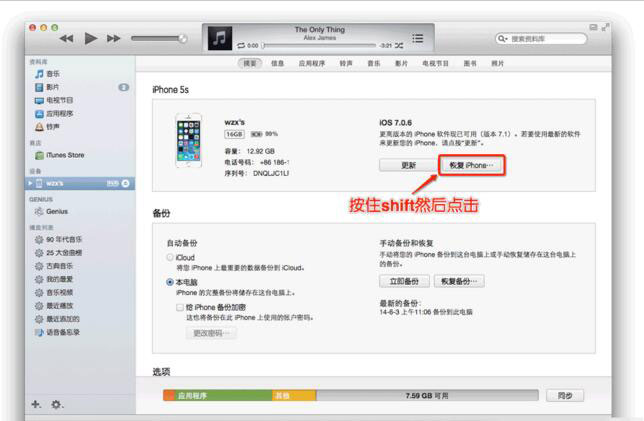The height and width of the screenshot is (421, 644).
Task: Switch to the 影片 movies tab
Action: point(401,63)
